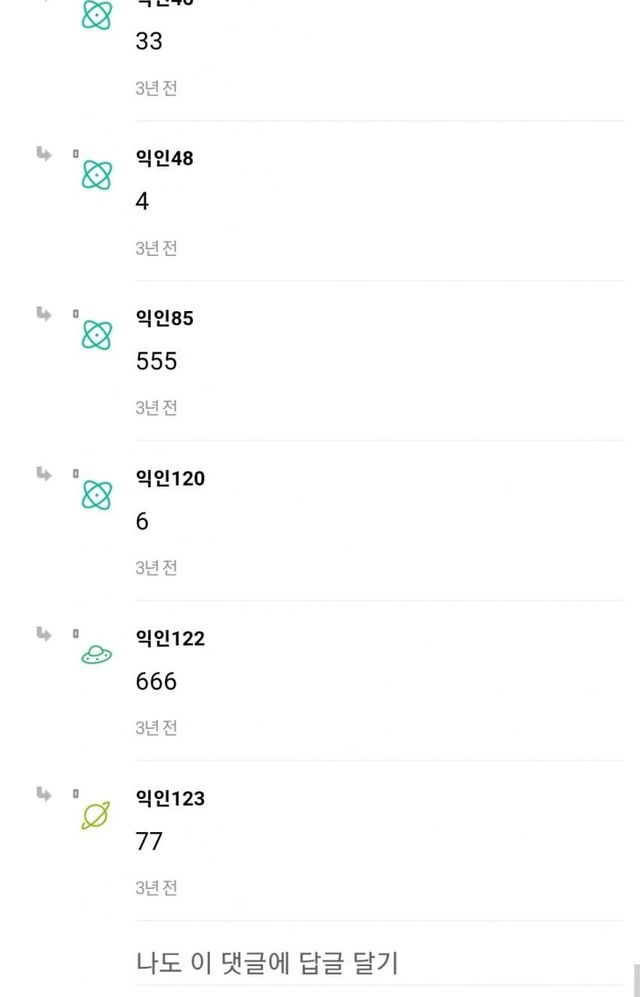Click the reply arrow beside 익인48

coord(44,154)
